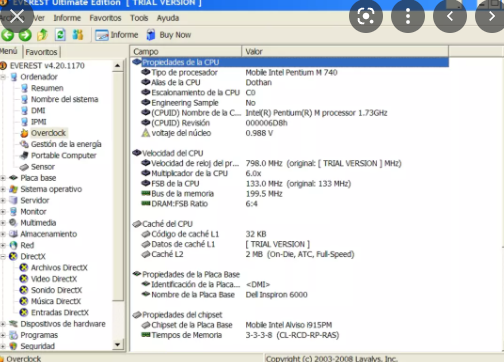Switch to the Favoritos sidebar tab

tap(41, 52)
